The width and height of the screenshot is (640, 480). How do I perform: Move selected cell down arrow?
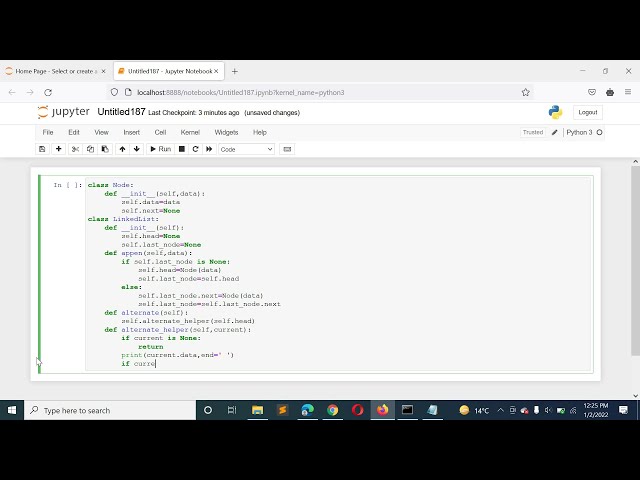pos(137,149)
